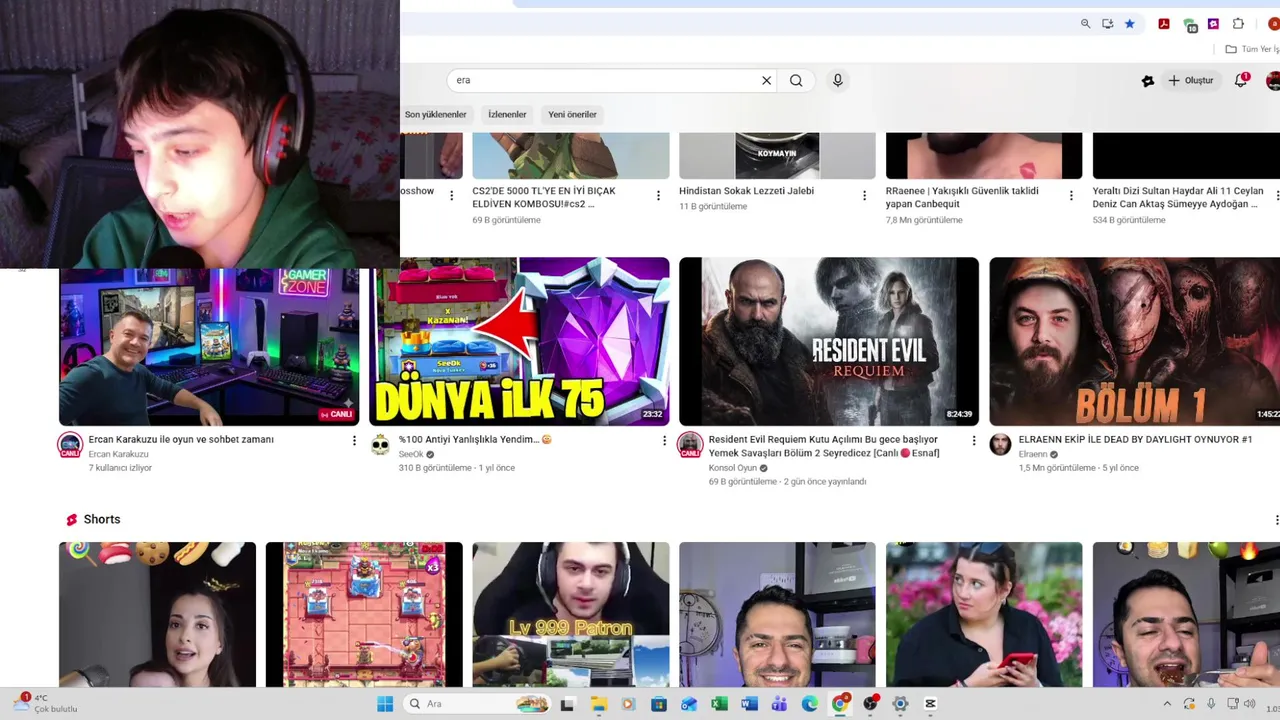
Task: Open CapCut from the taskbar
Action: click(930, 704)
